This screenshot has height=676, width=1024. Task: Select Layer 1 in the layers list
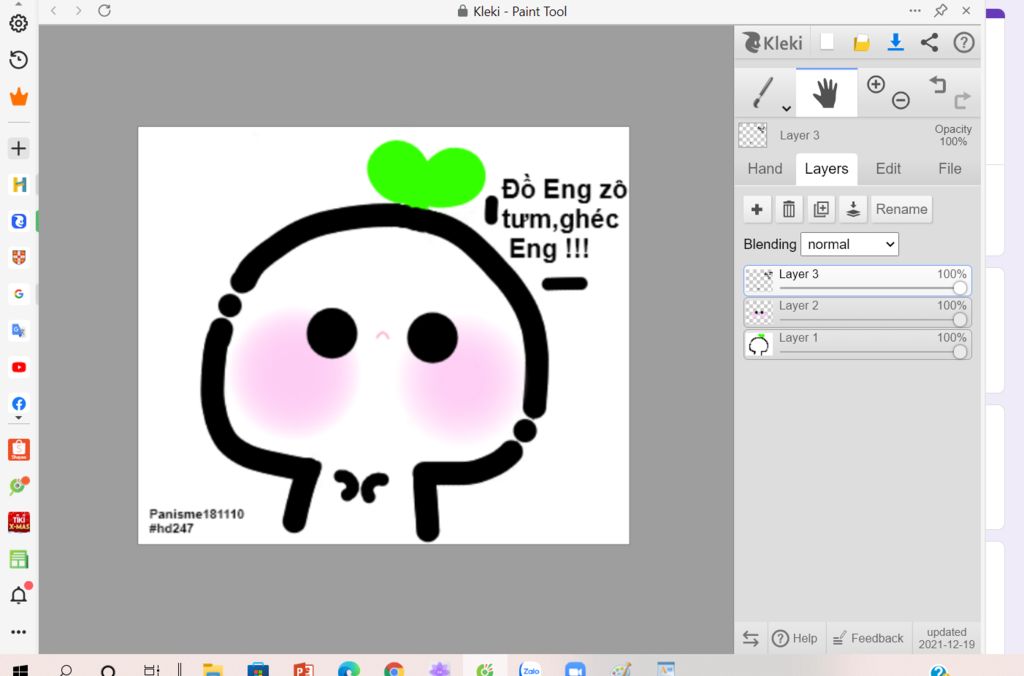click(857, 344)
